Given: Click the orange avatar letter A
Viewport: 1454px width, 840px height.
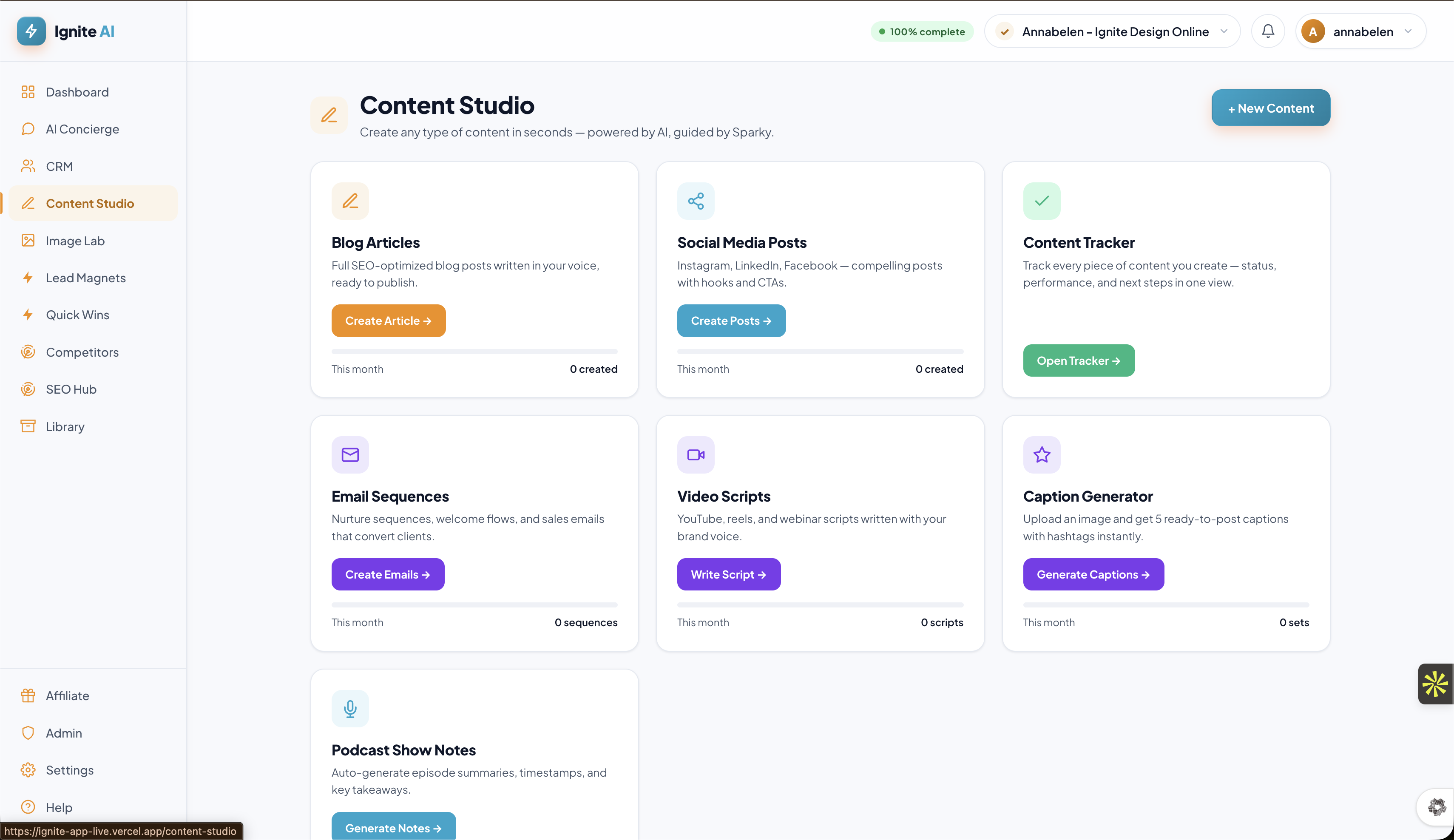Looking at the screenshot, I should coord(1313,31).
